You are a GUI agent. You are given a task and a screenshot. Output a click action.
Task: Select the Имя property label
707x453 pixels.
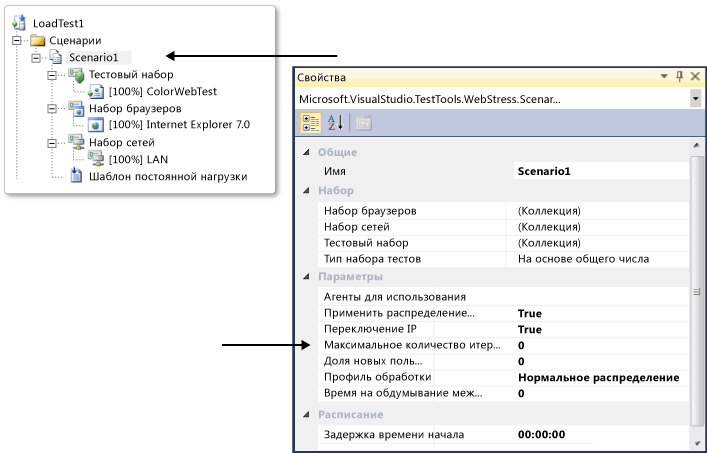(x=335, y=171)
